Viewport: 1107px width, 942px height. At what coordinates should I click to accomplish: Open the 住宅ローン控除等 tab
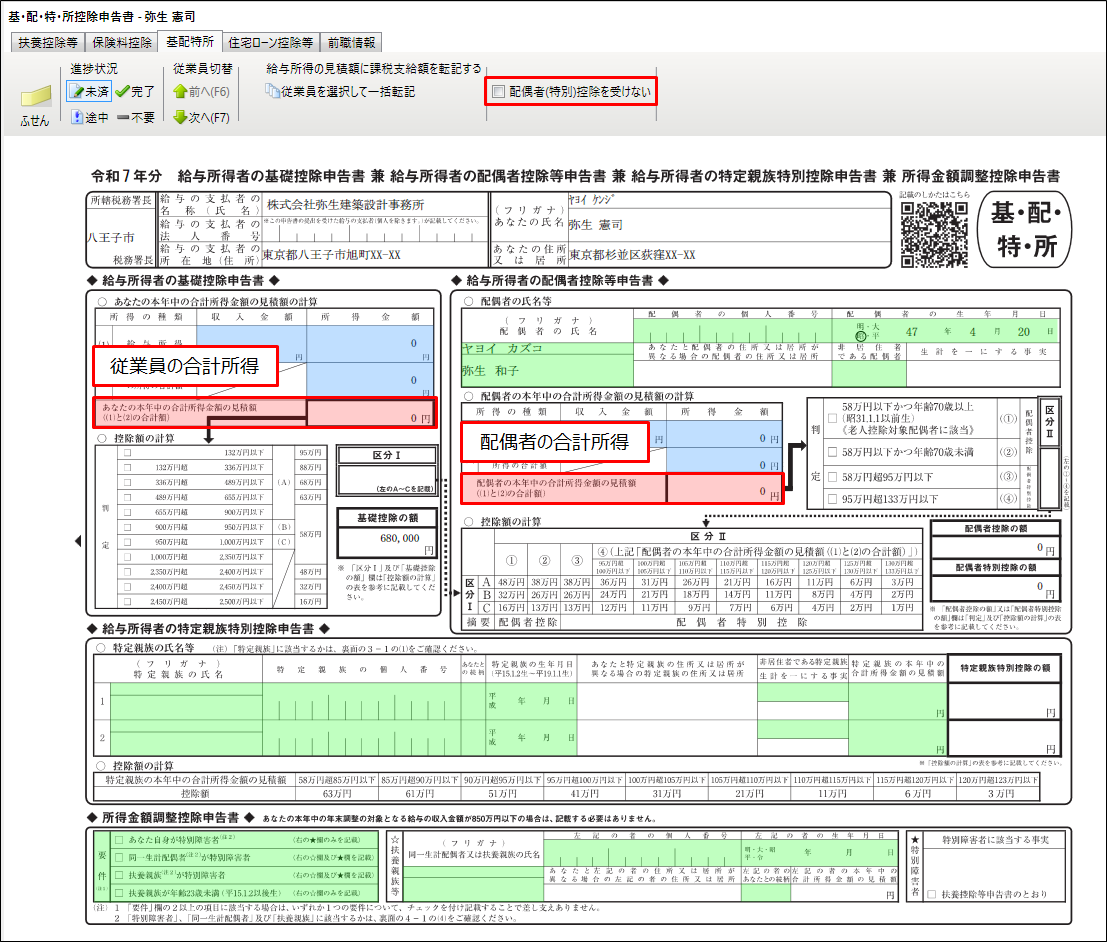tap(269, 43)
